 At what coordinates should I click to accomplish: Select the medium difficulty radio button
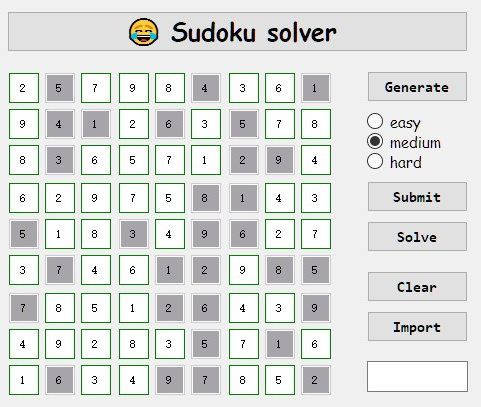click(375, 141)
